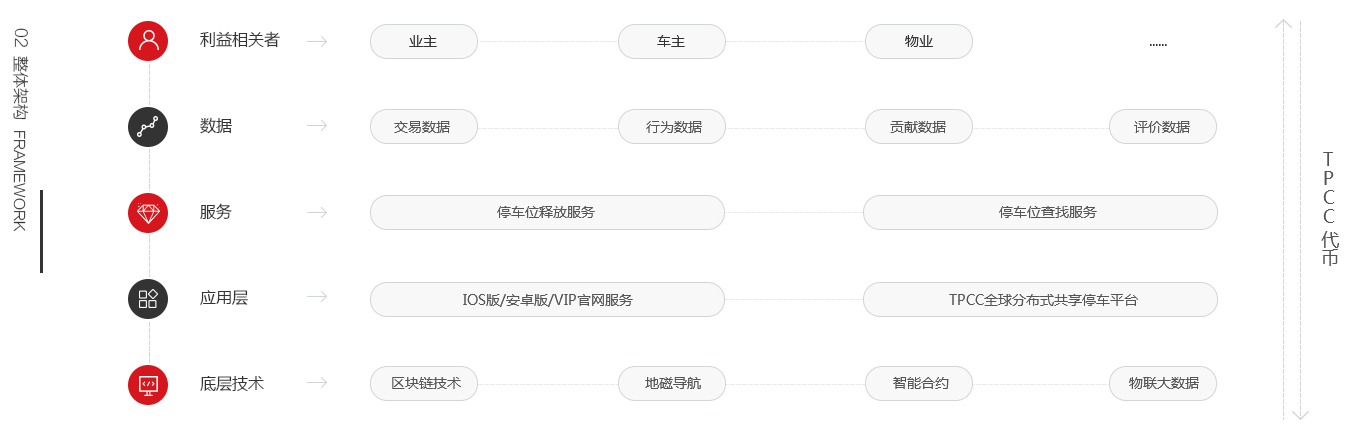This screenshot has width=1357, height=438.
Task: Click the 物业 pill
Action: [x=918, y=42]
